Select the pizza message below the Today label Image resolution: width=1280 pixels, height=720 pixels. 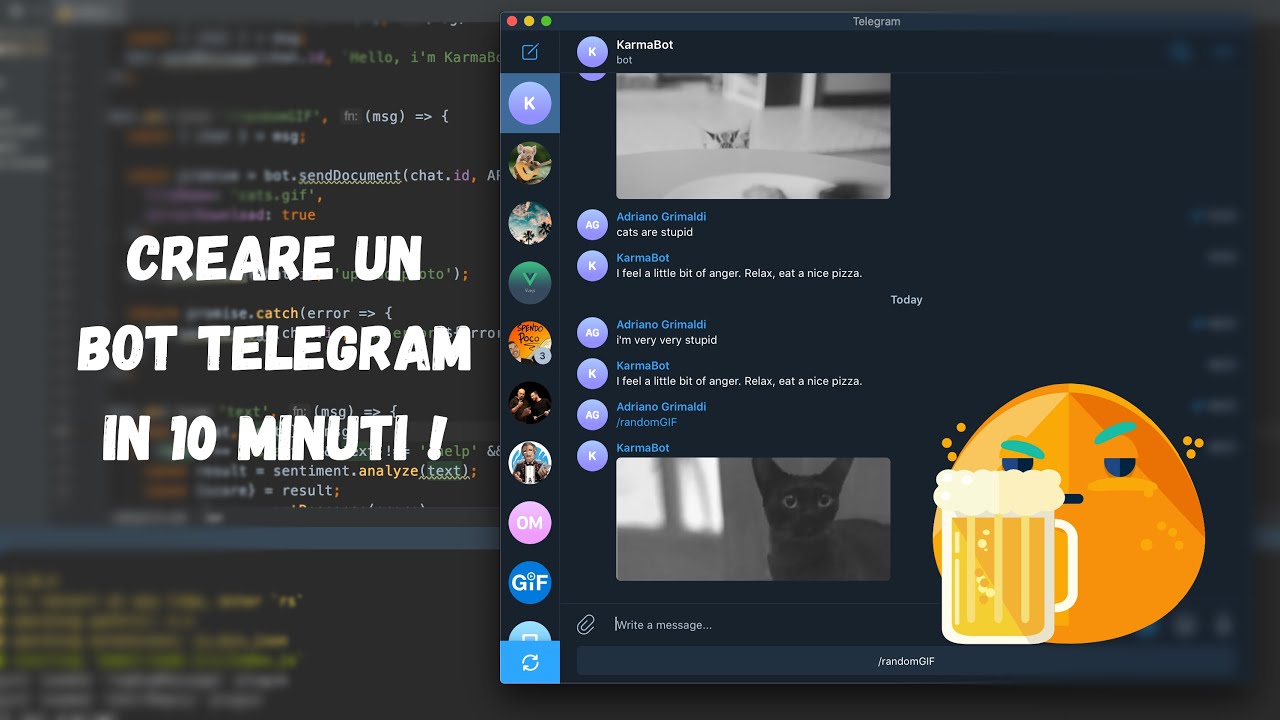pyautogui.click(x=739, y=381)
